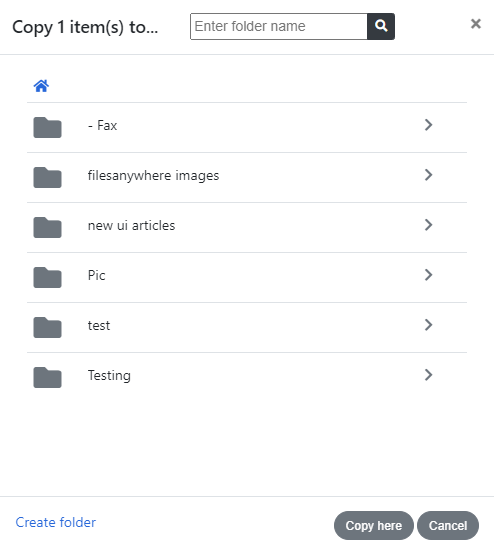Viewport: 494px width, 551px height.
Task: Open the test folder chevron
Action: click(428, 325)
